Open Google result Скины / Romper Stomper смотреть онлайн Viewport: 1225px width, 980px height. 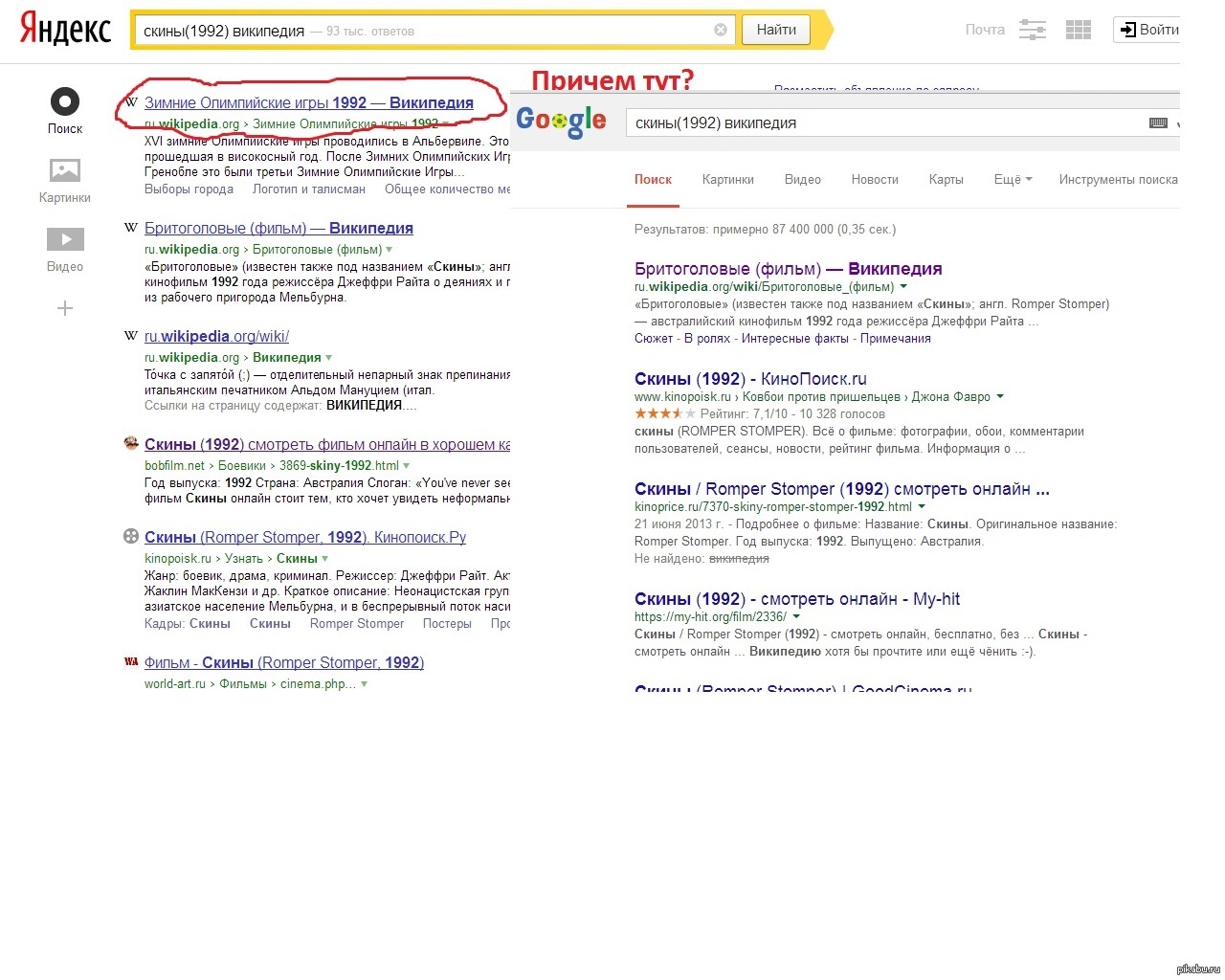[x=842, y=489]
